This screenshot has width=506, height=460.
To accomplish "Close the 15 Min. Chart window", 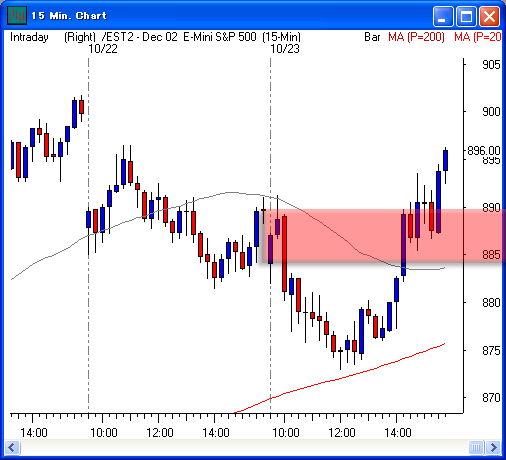I will (x=489, y=16).
